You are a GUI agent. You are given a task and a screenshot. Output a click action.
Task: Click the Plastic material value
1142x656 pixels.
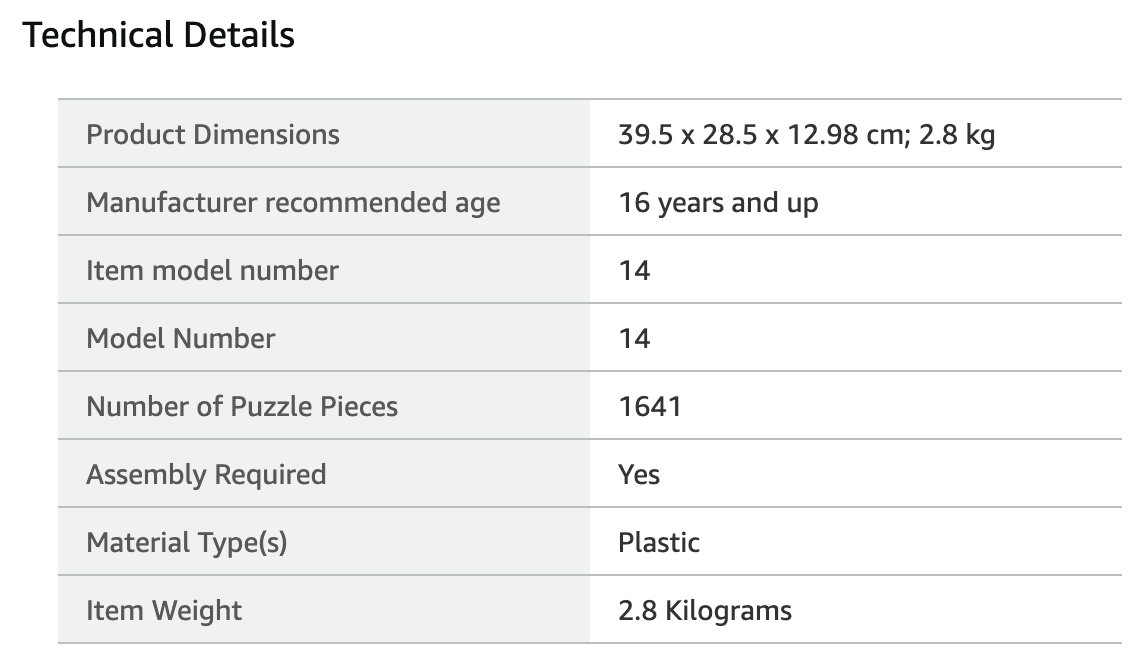658,542
